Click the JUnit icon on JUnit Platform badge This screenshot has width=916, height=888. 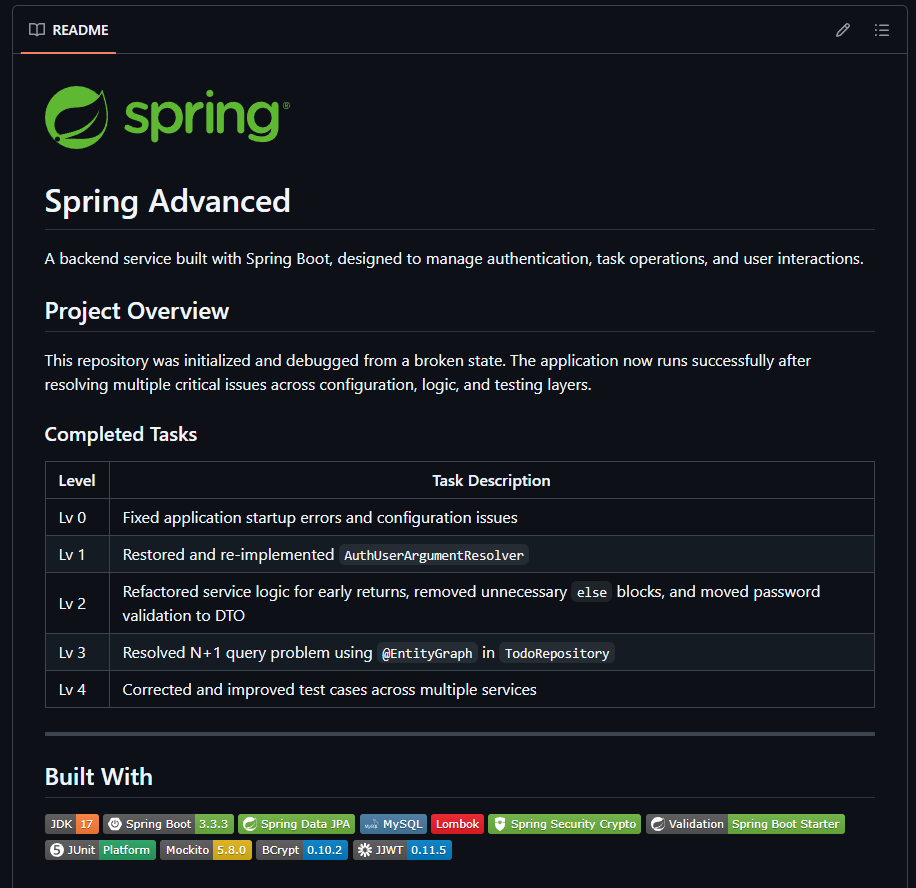pos(56,849)
